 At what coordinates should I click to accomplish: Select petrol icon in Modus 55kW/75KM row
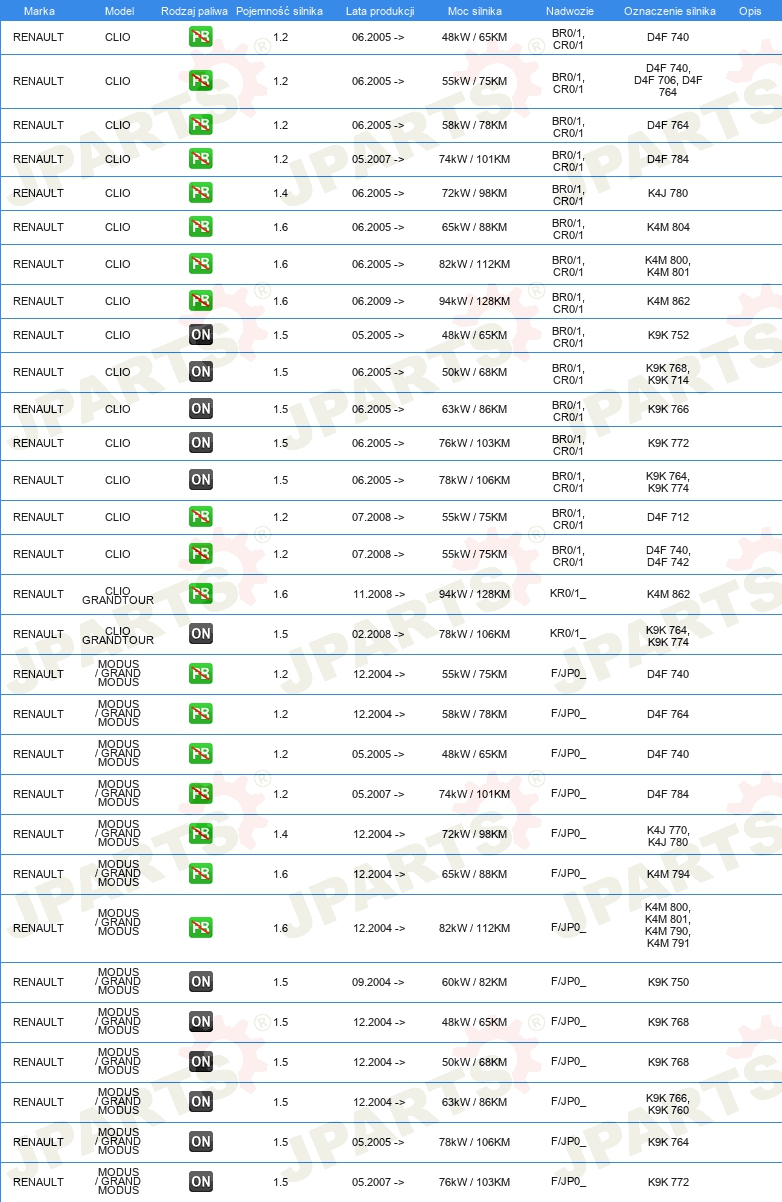[201, 674]
